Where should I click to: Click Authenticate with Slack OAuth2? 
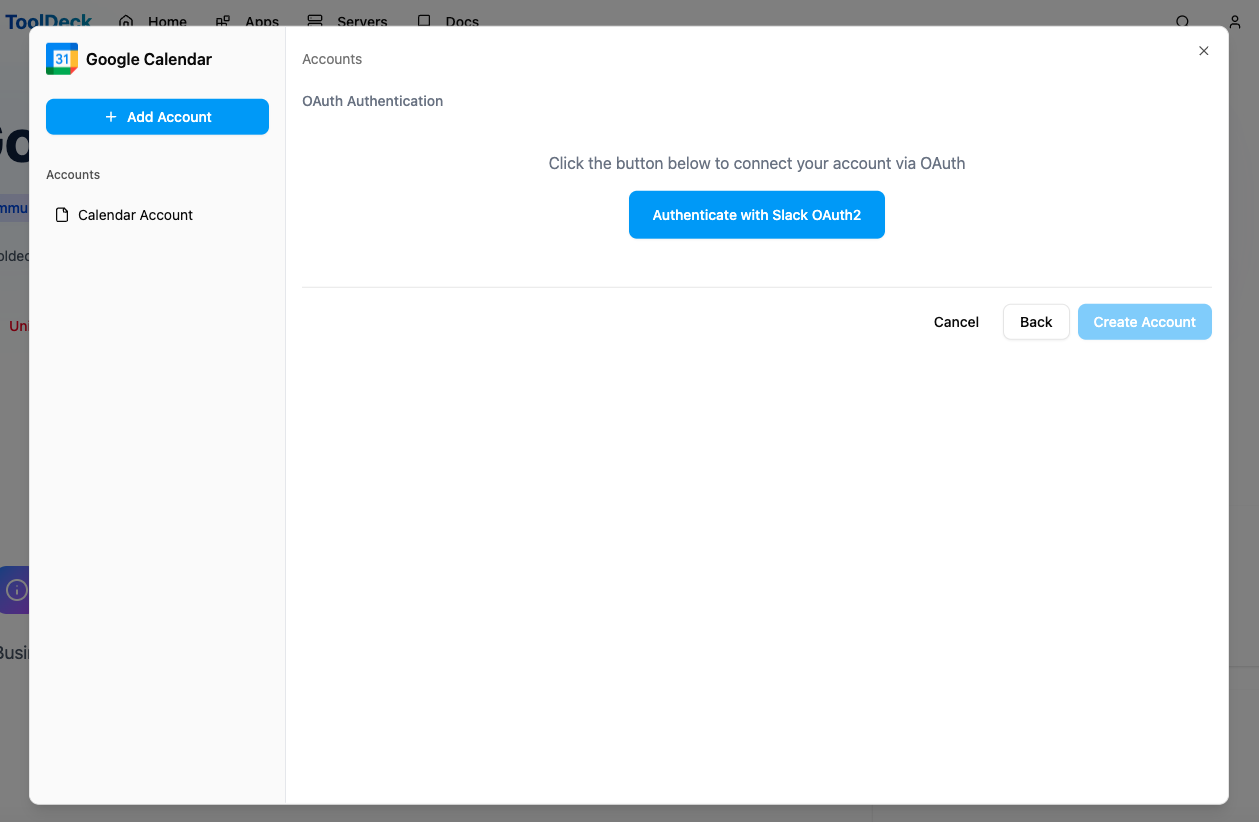pyautogui.click(x=757, y=215)
